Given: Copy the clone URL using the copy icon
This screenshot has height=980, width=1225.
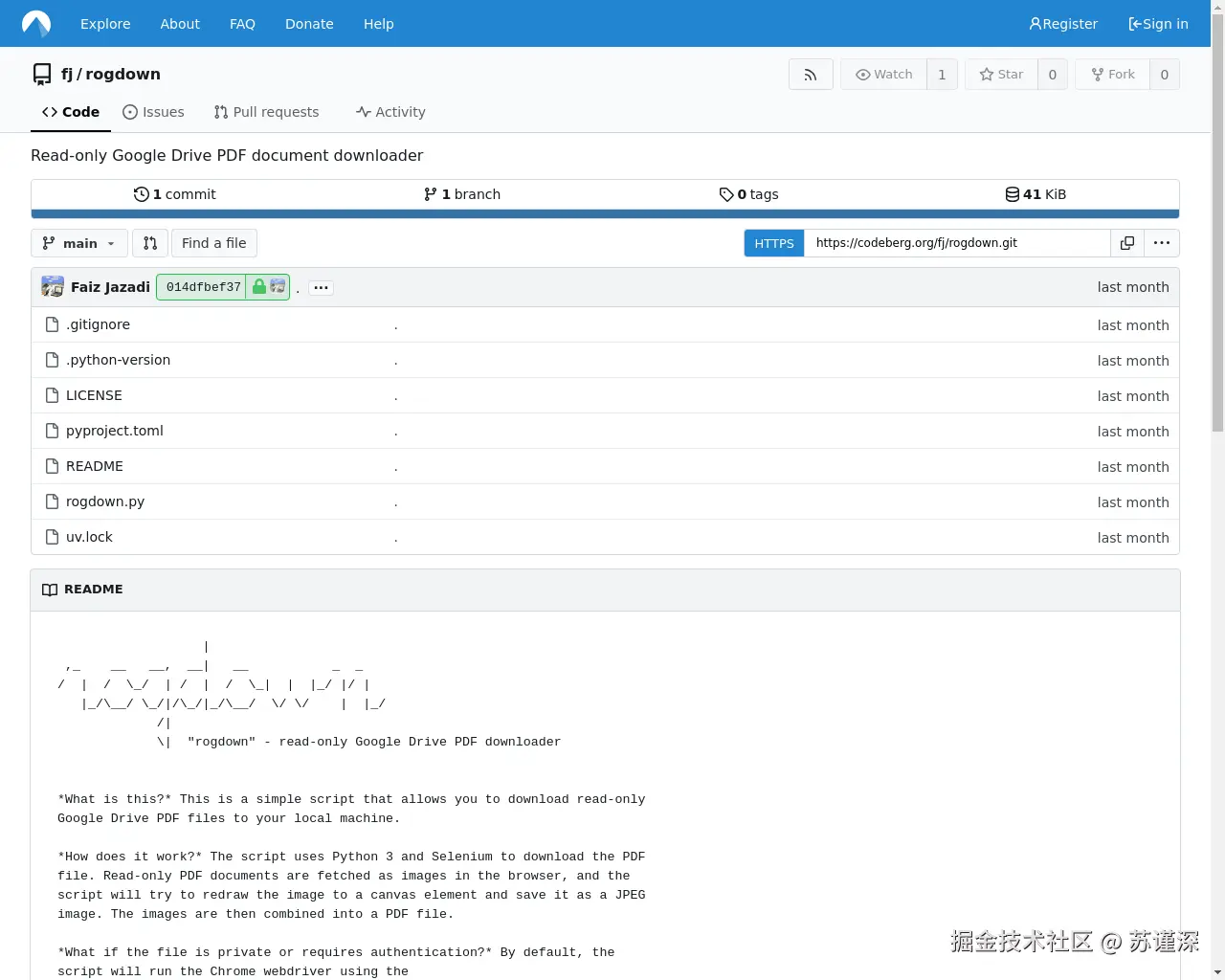Looking at the screenshot, I should tap(1127, 243).
